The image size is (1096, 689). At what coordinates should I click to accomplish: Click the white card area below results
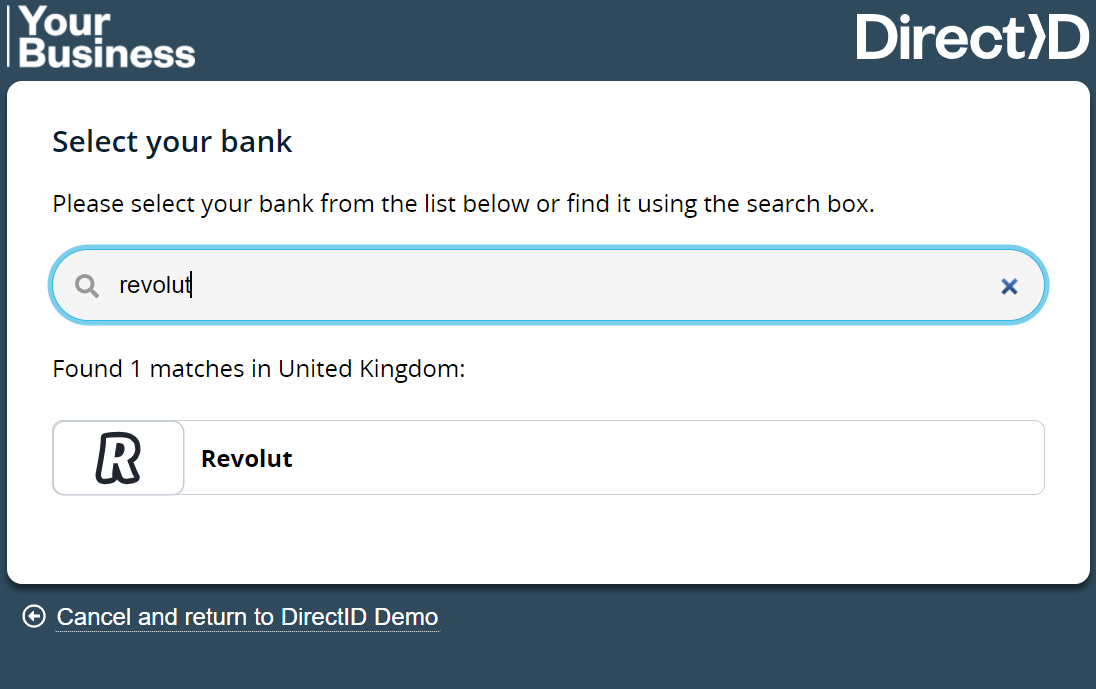549,538
